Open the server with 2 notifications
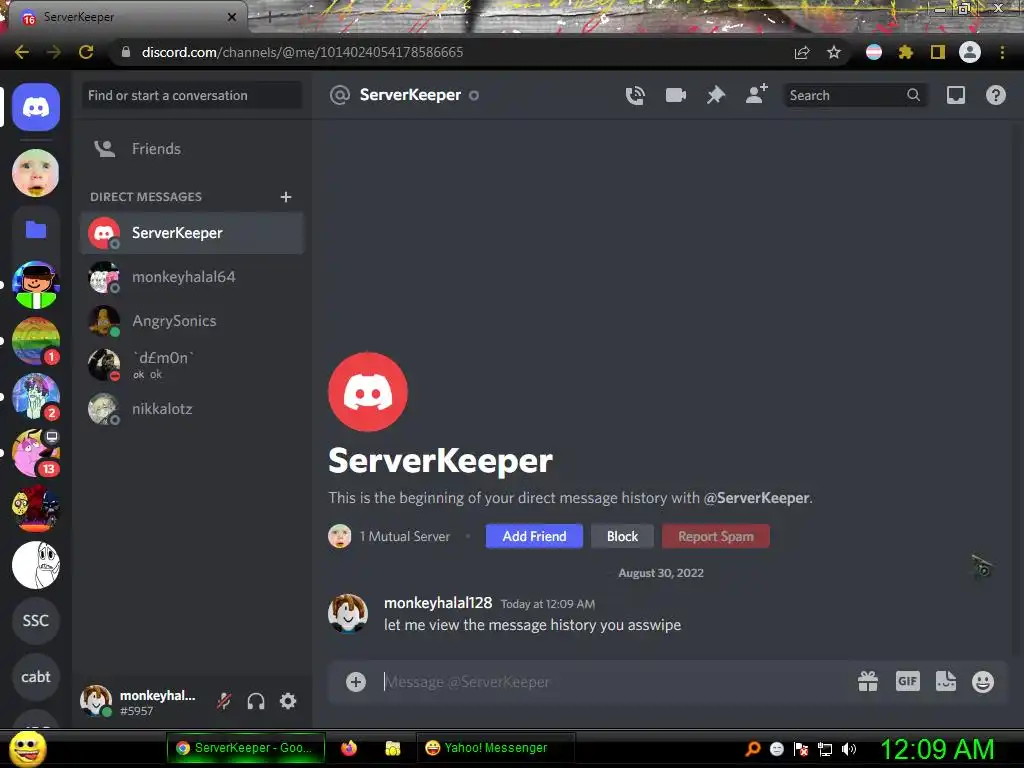The width and height of the screenshot is (1024, 768). tap(36, 396)
